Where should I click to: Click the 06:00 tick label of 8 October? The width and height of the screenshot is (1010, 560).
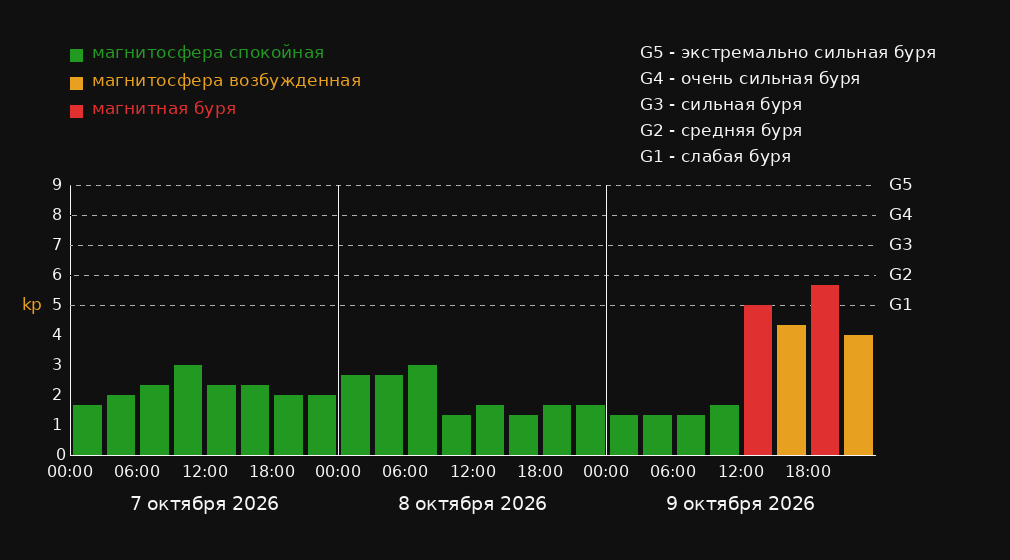coord(405,472)
